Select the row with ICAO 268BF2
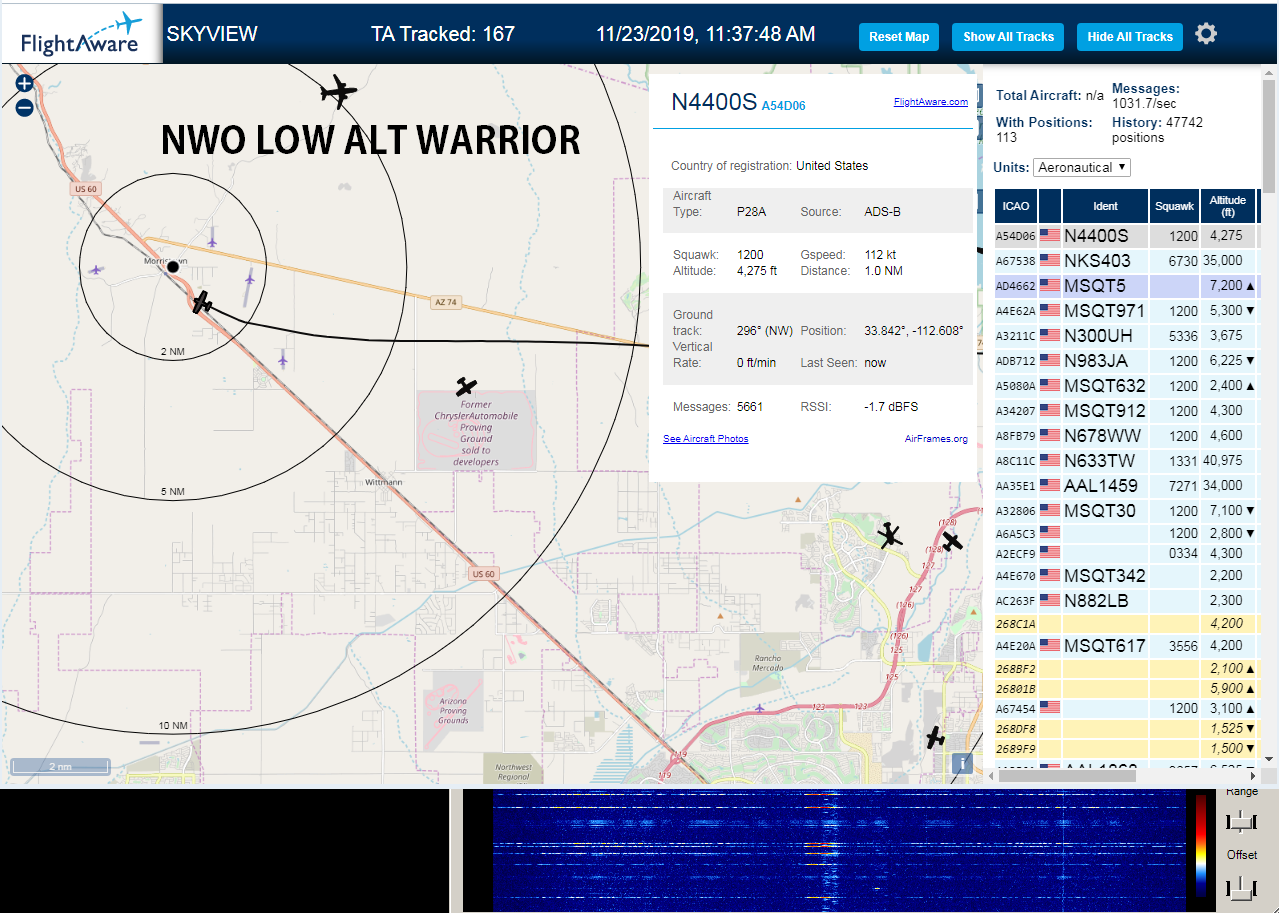 click(1126, 668)
